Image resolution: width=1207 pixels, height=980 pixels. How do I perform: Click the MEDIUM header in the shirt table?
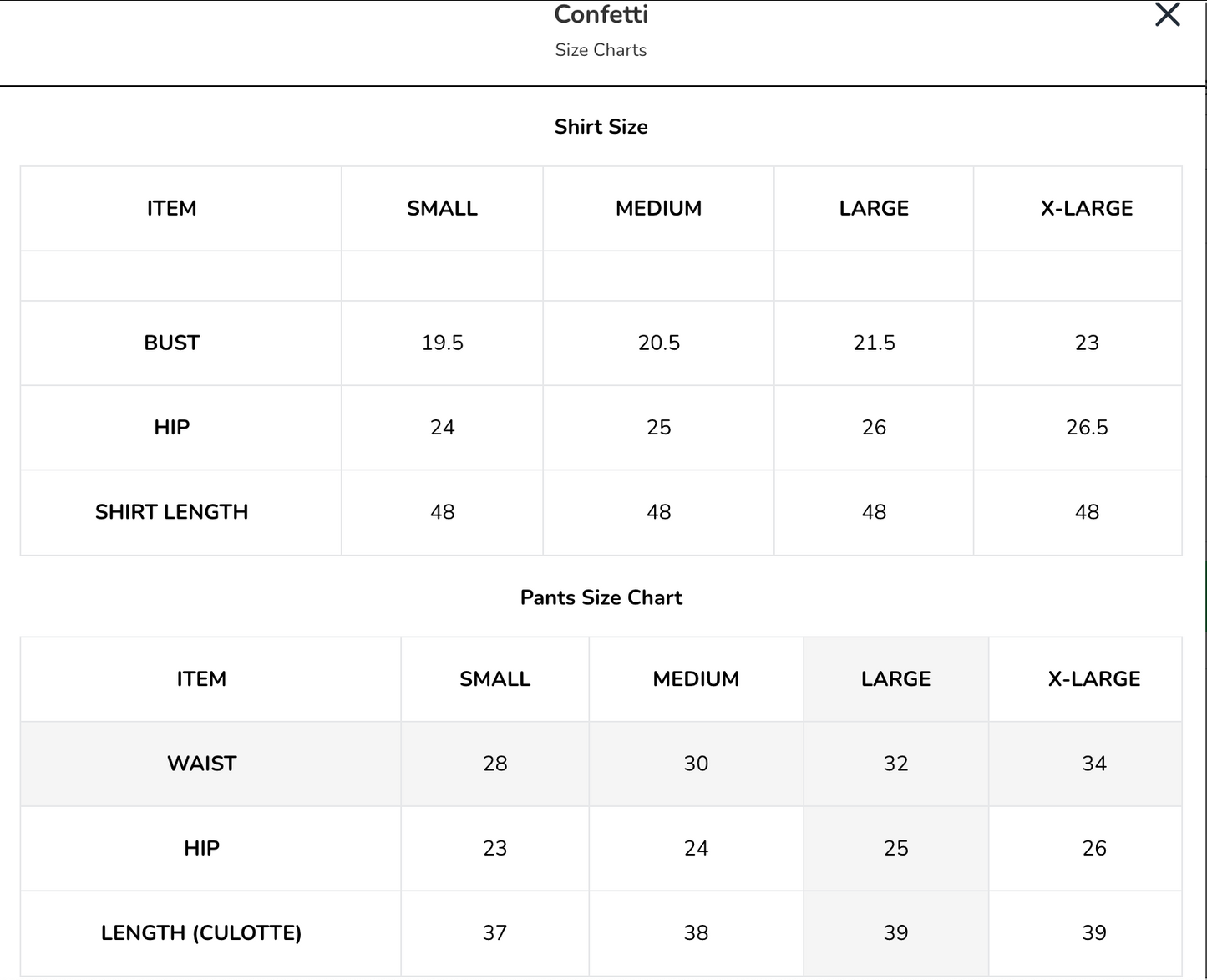(x=659, y=208)
